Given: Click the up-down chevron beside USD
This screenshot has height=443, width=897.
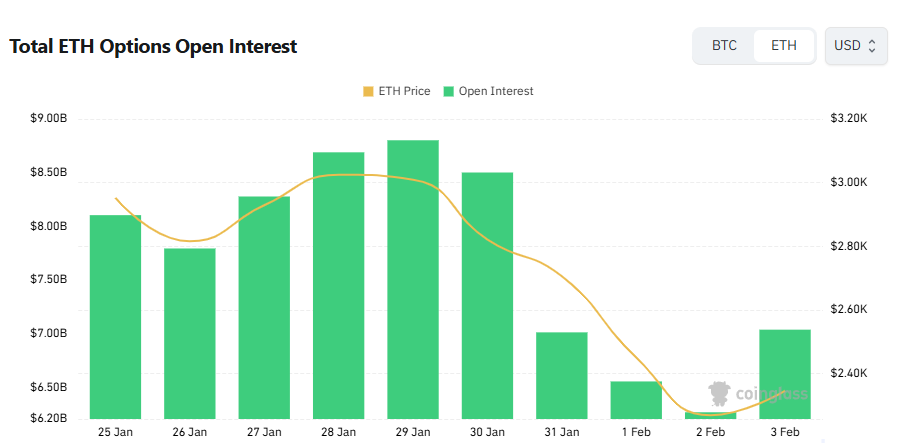Looking at the screenshot, I should pyautogui.click(x=872, y=46).
